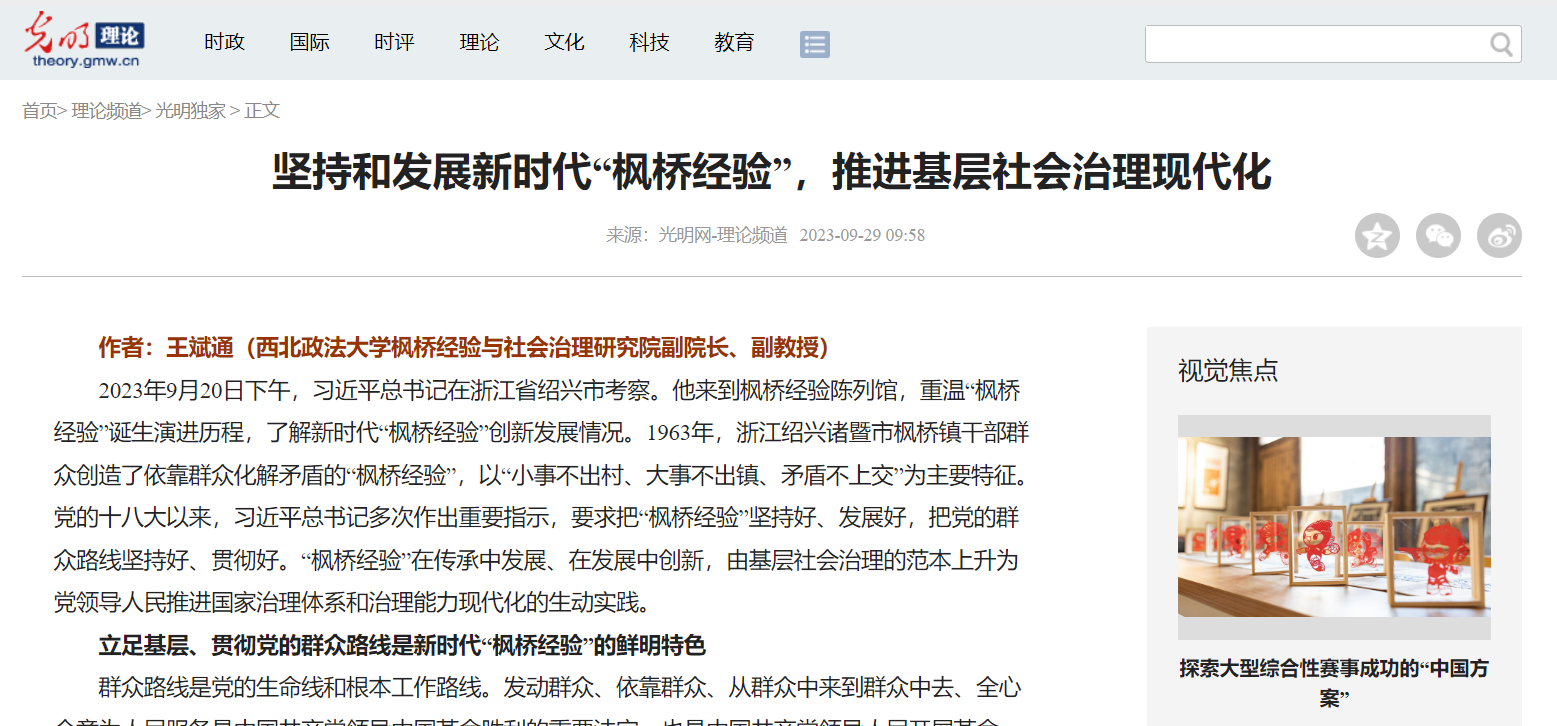The height and width of the screenshot is (726, 1557).
Task: Click the Guangming theory site logo
Action: click(x=85, y=40)
